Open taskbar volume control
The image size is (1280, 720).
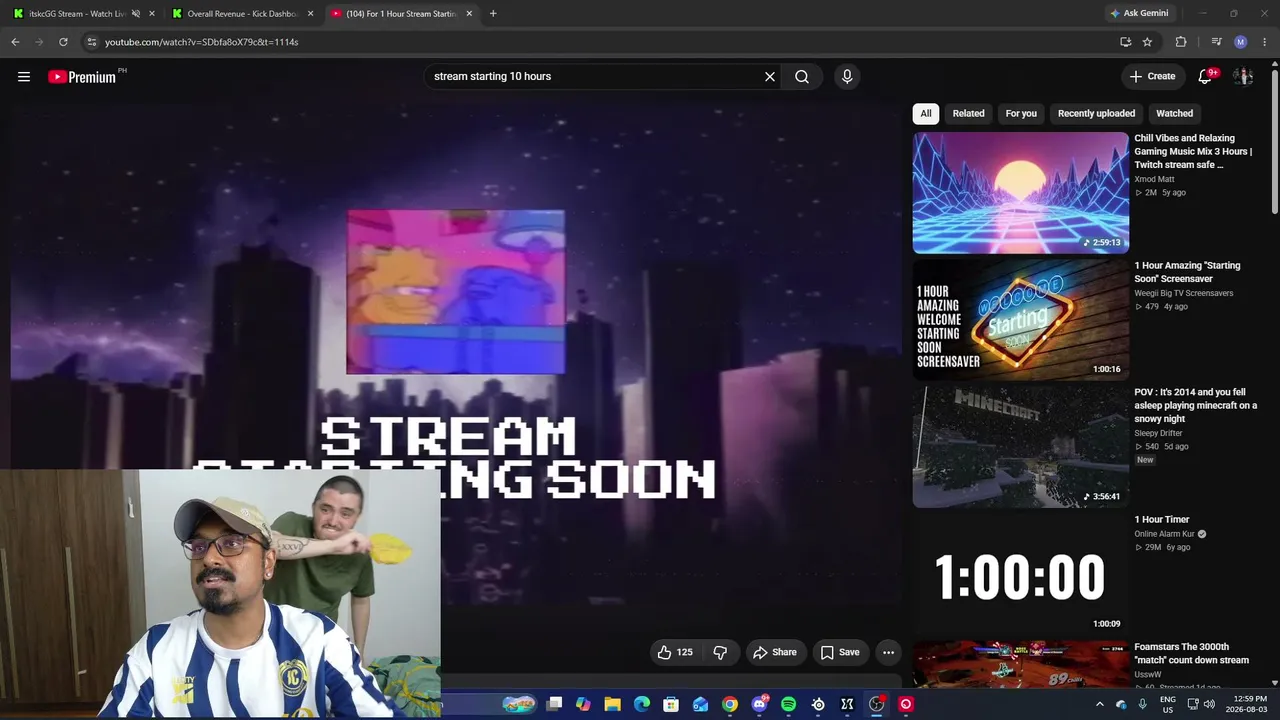click(x=1209, y=704)
